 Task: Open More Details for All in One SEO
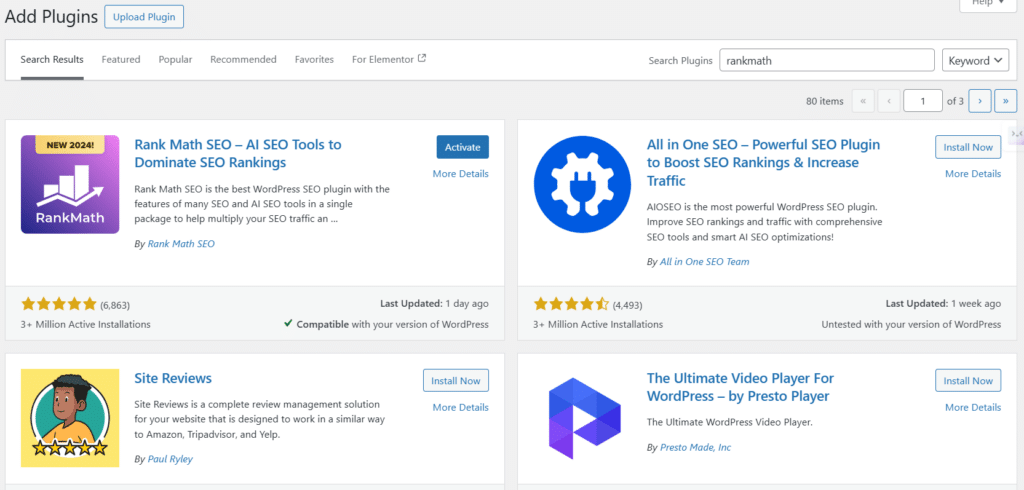(973, 174)
